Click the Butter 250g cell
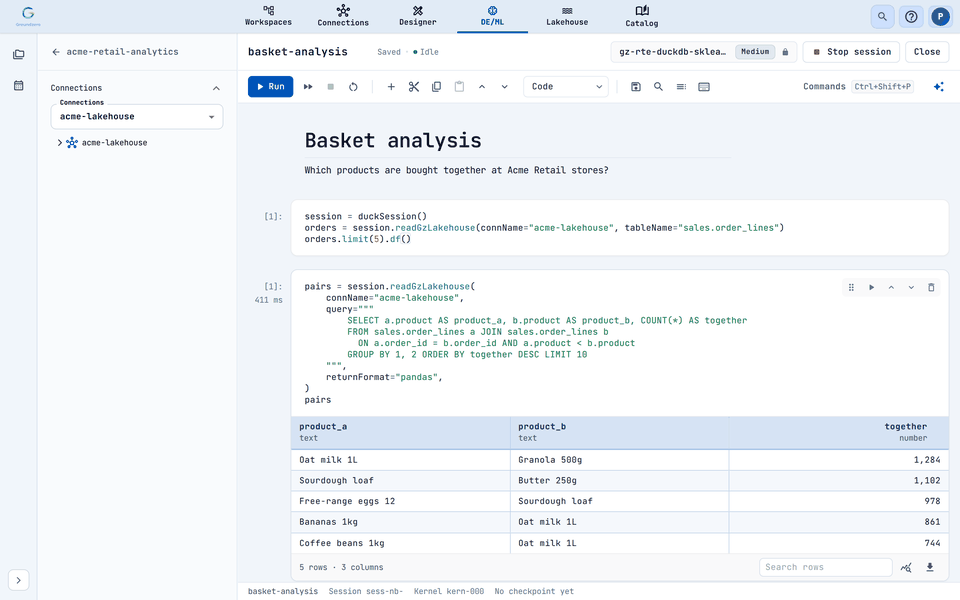 click(x=620, y=481)
